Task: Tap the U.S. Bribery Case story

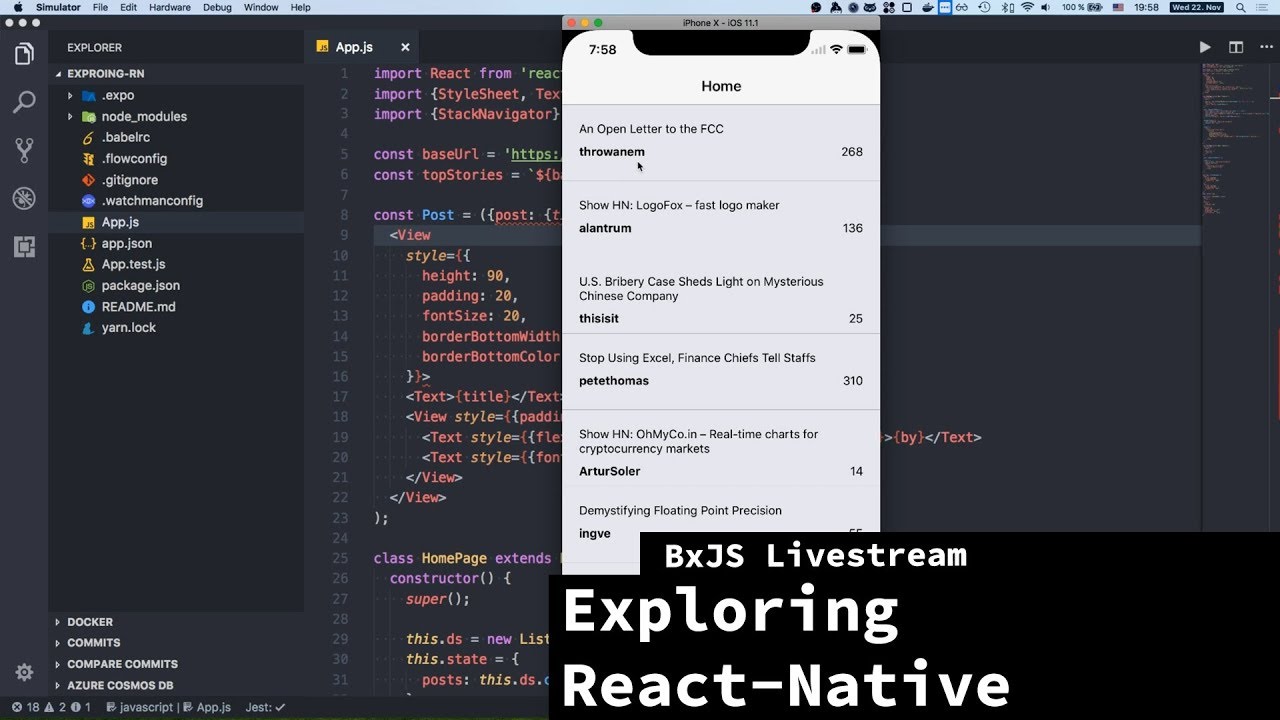Action: point(721,295)
